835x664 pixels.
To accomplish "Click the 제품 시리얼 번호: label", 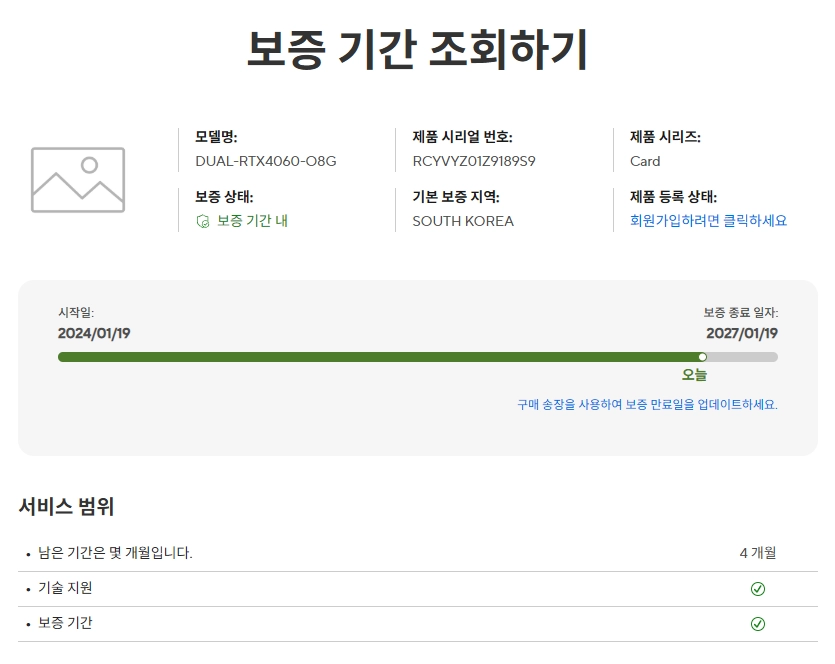I will pyautogui.click(x=462, y=137).
